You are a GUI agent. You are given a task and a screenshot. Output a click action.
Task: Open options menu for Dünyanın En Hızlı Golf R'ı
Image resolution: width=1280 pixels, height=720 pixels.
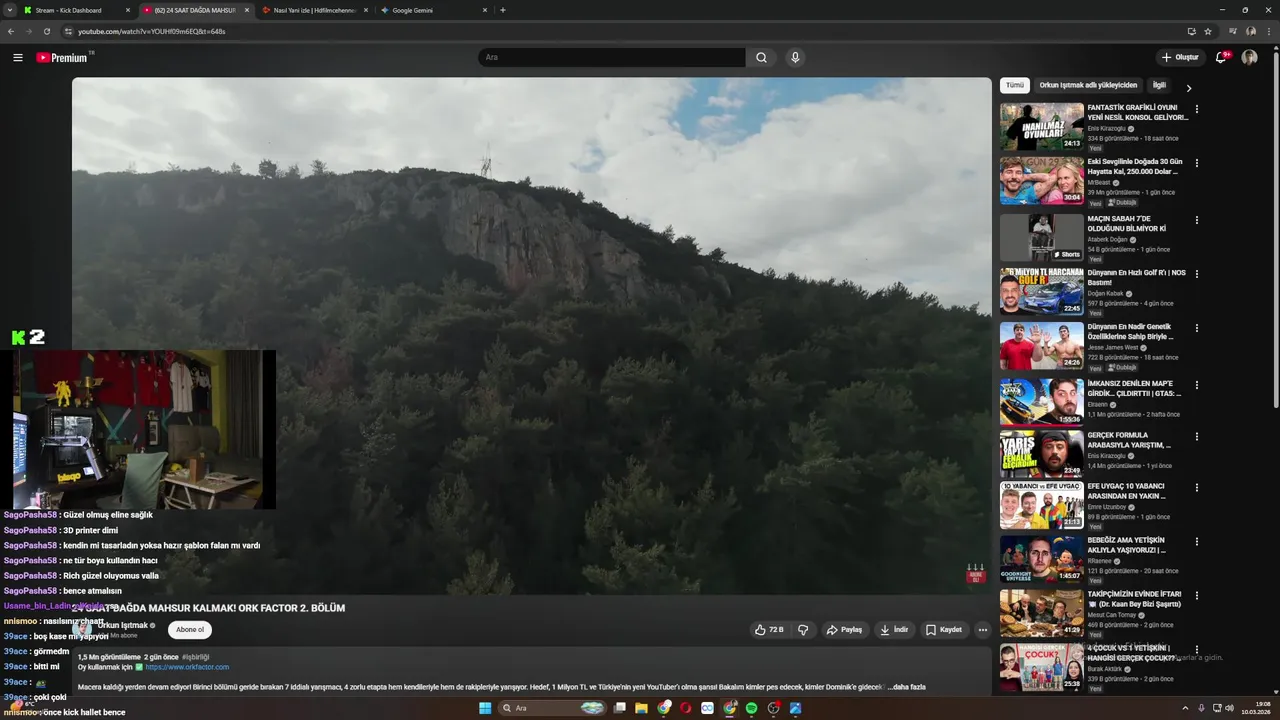click(x=1197, y=274)
